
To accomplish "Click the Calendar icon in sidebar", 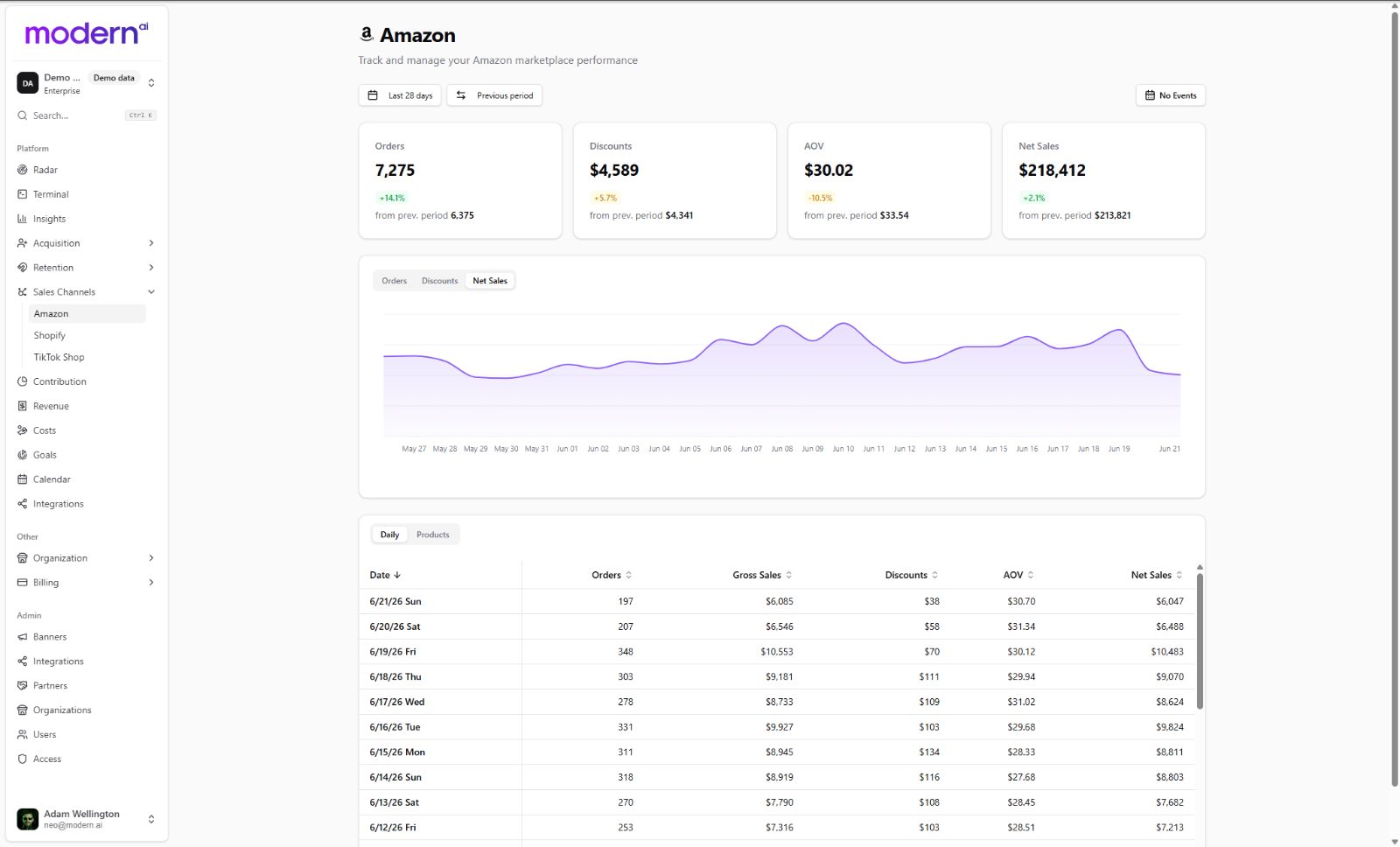I will [x=23, y=479].
